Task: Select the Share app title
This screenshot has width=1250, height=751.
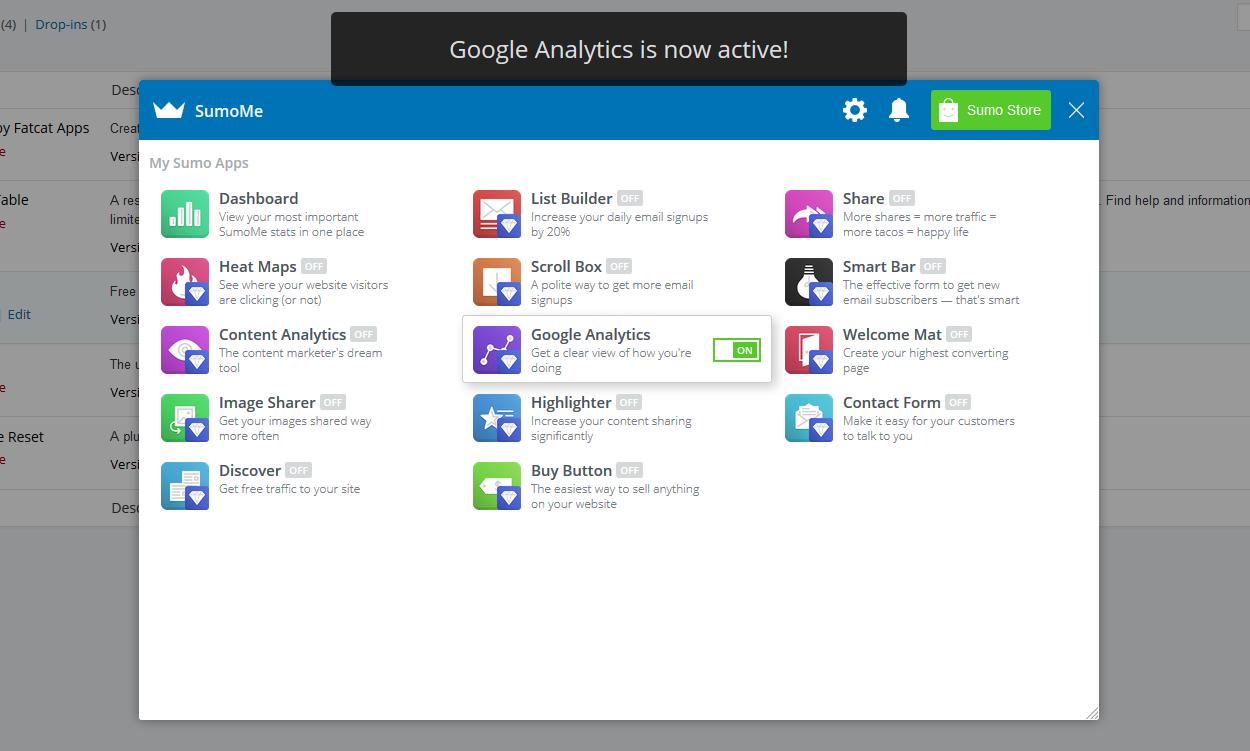Action: (864, 199)
